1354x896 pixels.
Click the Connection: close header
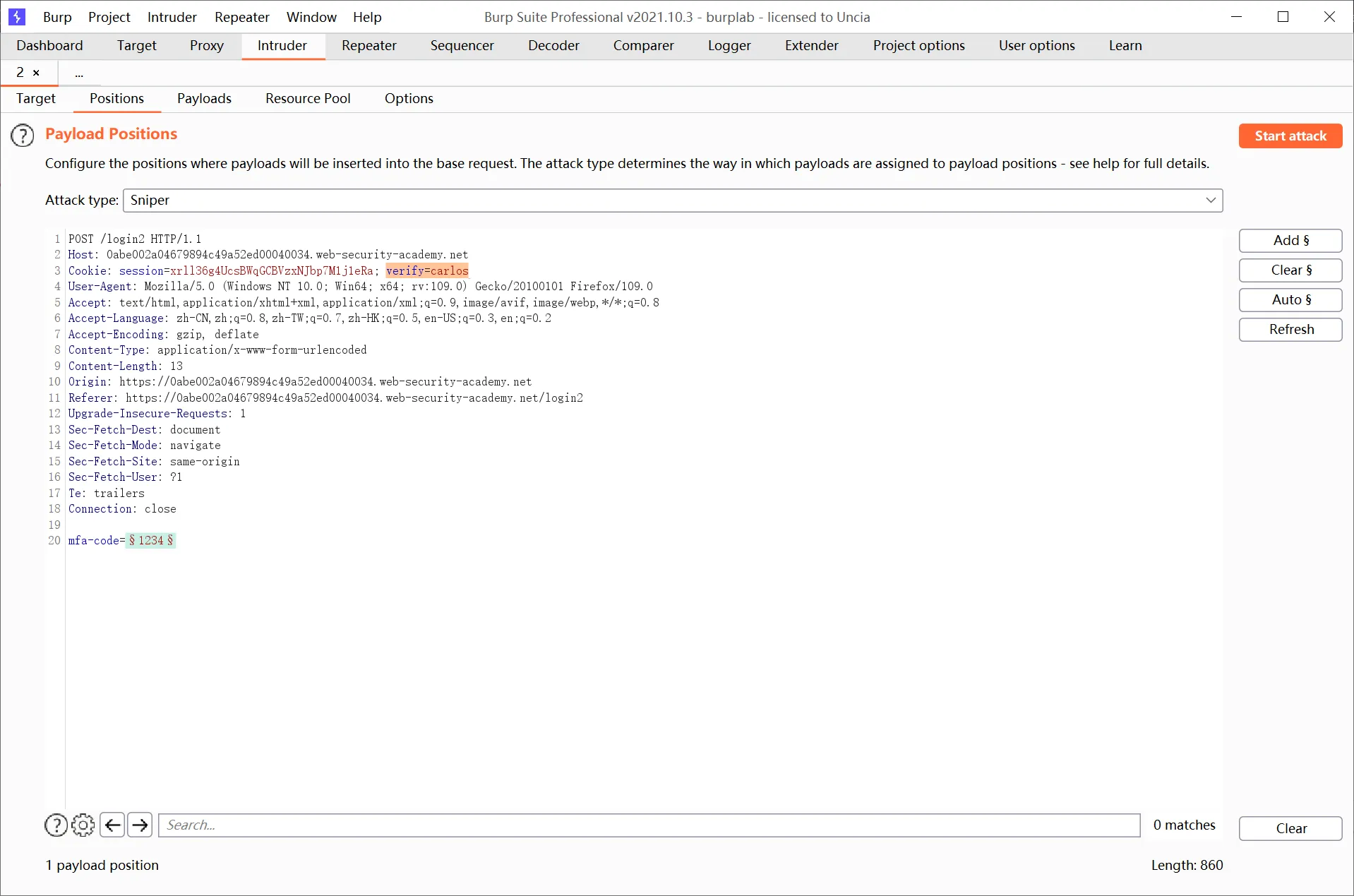[122, 508]
